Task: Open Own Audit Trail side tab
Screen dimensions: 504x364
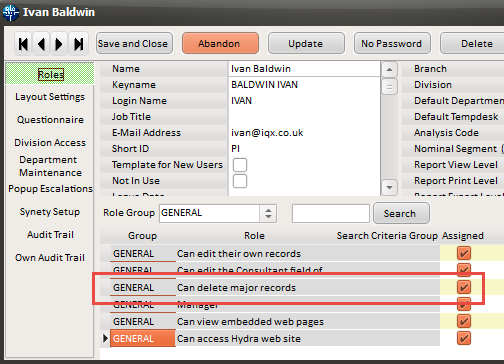Action: click(x=50, y=258)
